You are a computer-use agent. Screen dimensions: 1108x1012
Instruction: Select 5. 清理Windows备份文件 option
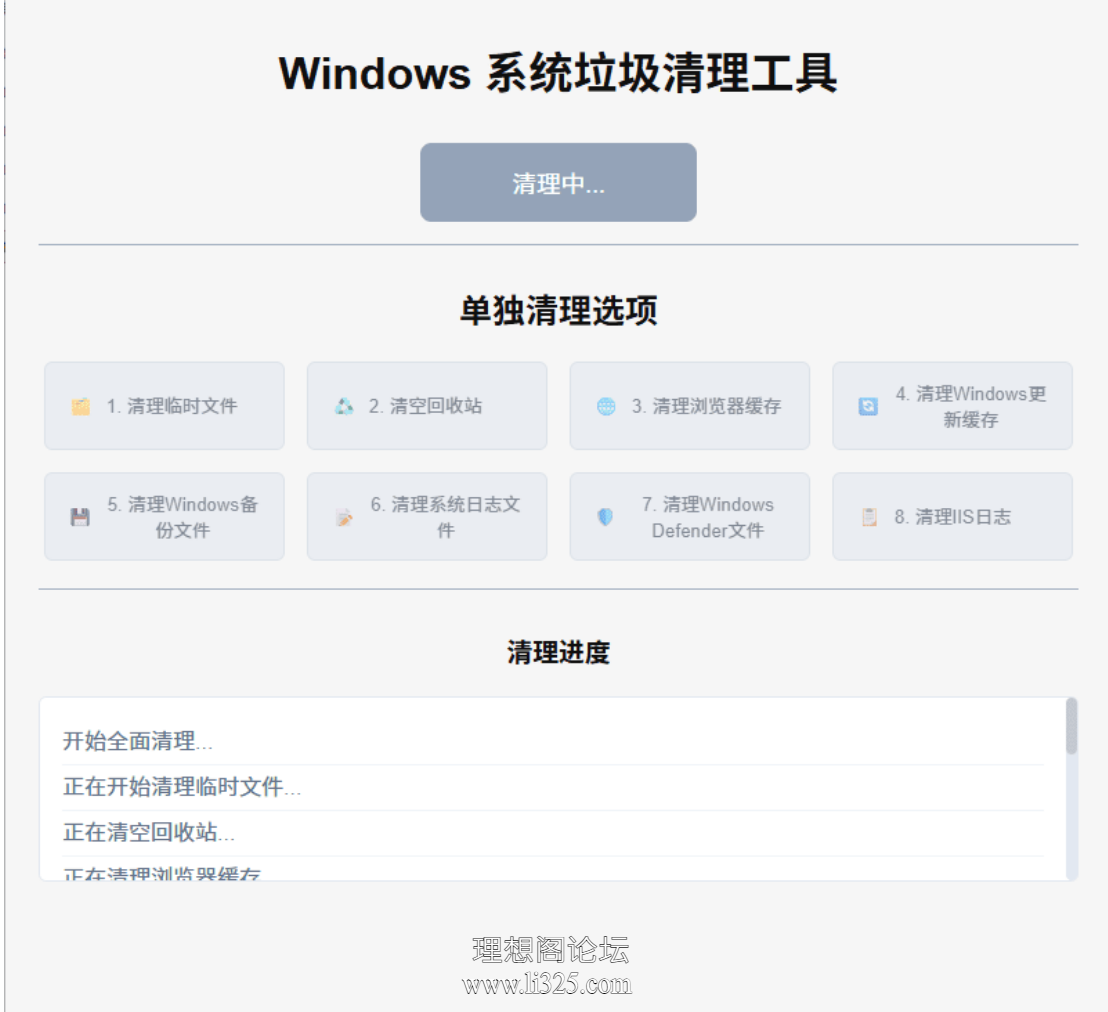pyautogui.click(x=165, y=517)
